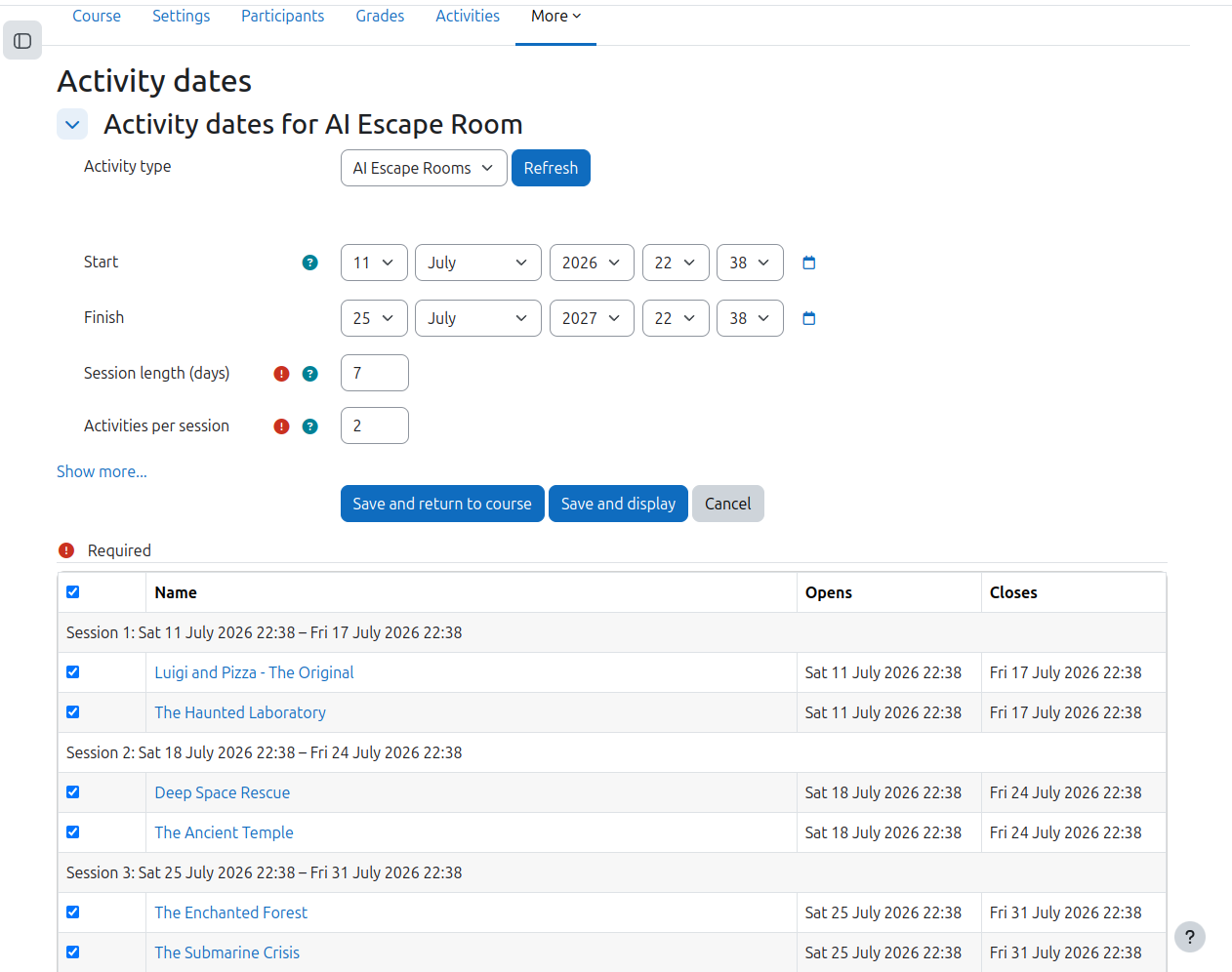
Task: Uncheck The Haunted Laboratory row
Action: coord(72,712)
